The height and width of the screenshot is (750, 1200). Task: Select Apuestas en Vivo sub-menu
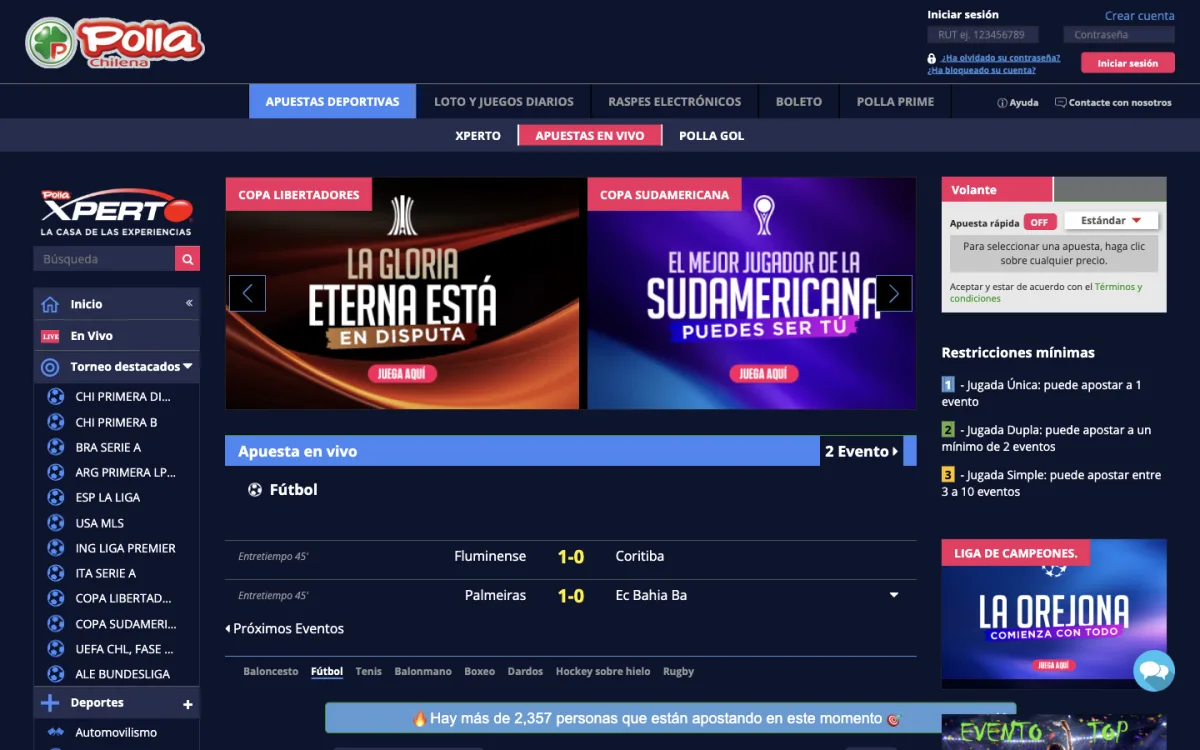coord(590,136)
